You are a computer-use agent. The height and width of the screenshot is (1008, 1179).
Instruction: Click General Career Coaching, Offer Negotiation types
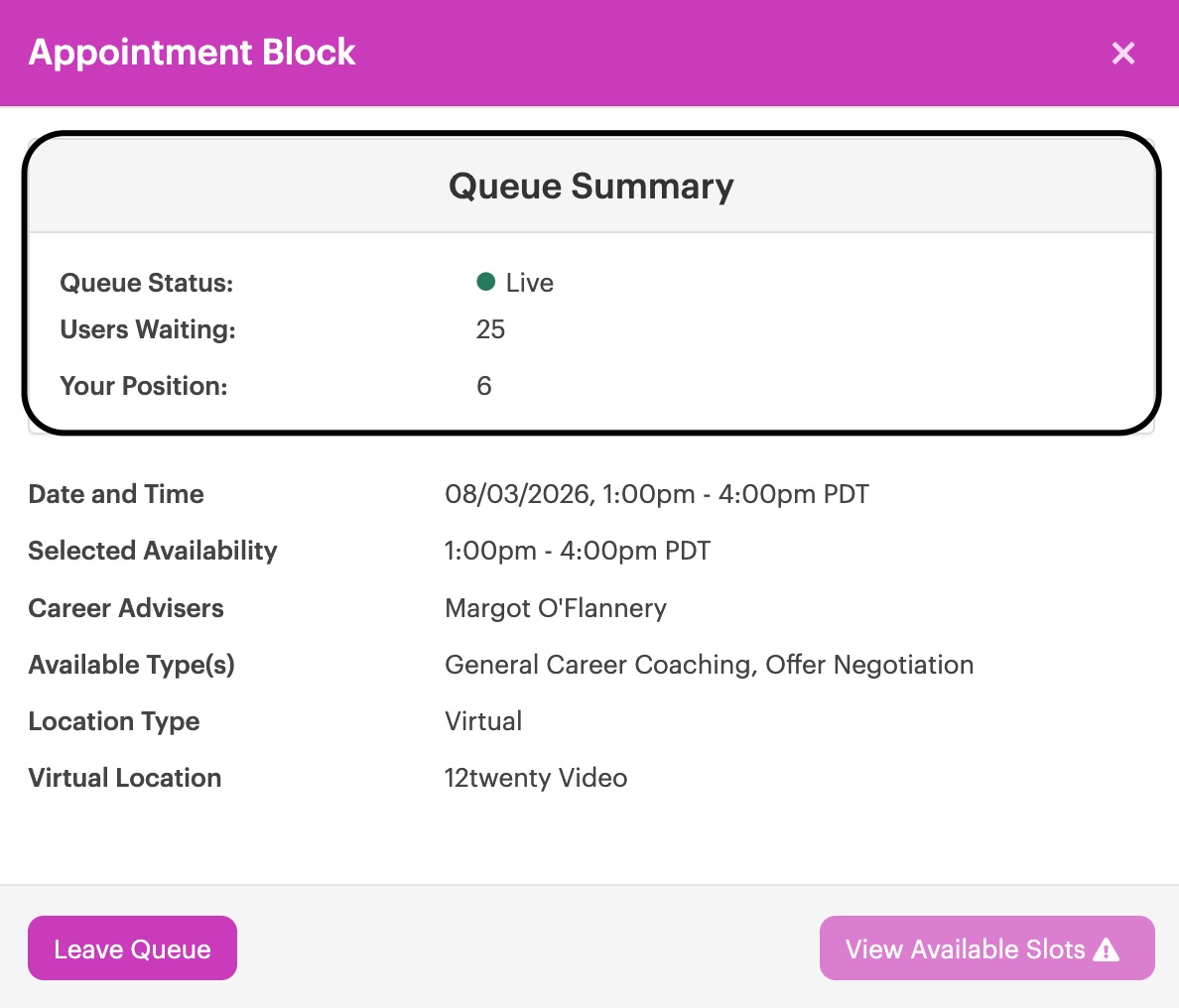tap(709, 666)
